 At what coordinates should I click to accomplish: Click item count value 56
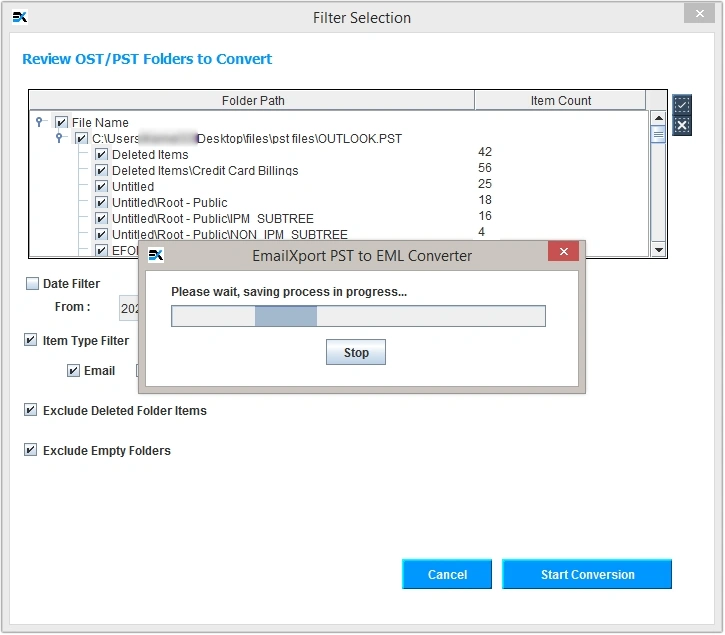485,168
